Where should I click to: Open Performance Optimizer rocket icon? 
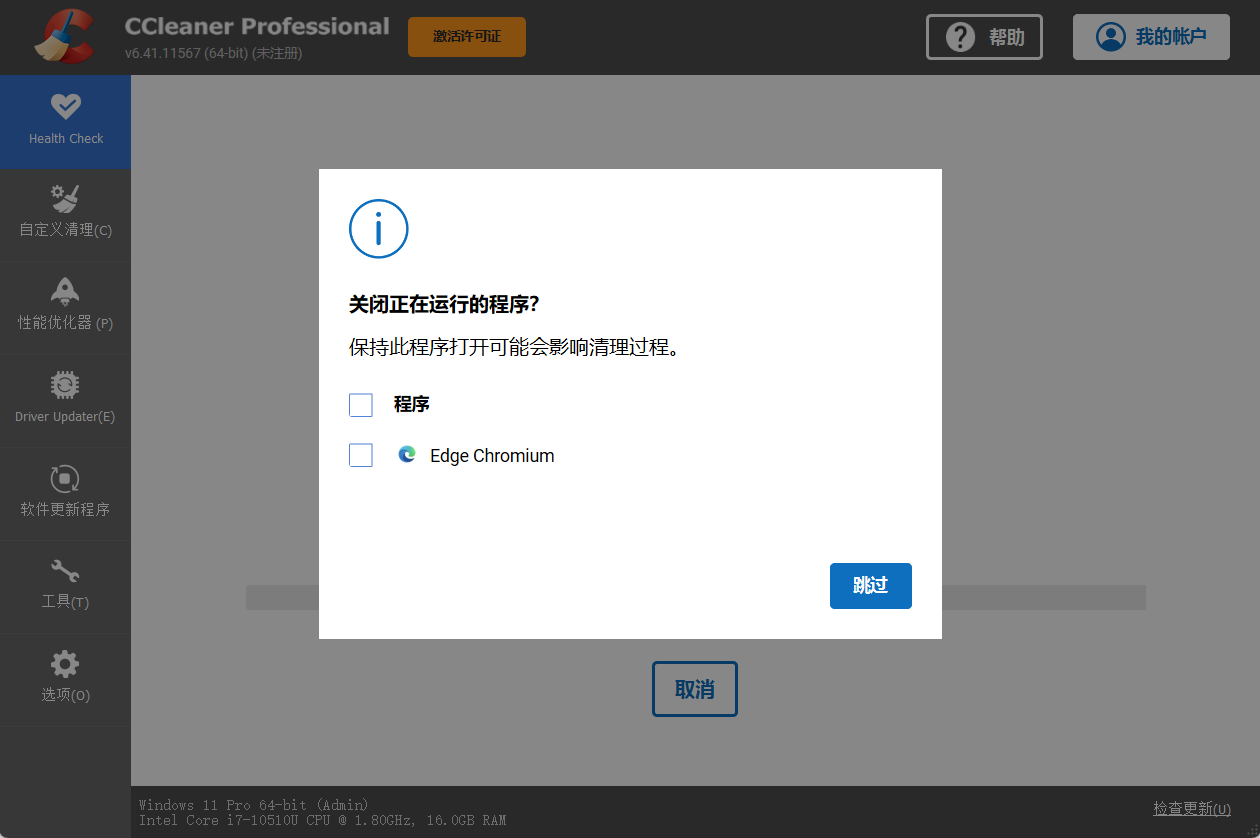[66, 291]
